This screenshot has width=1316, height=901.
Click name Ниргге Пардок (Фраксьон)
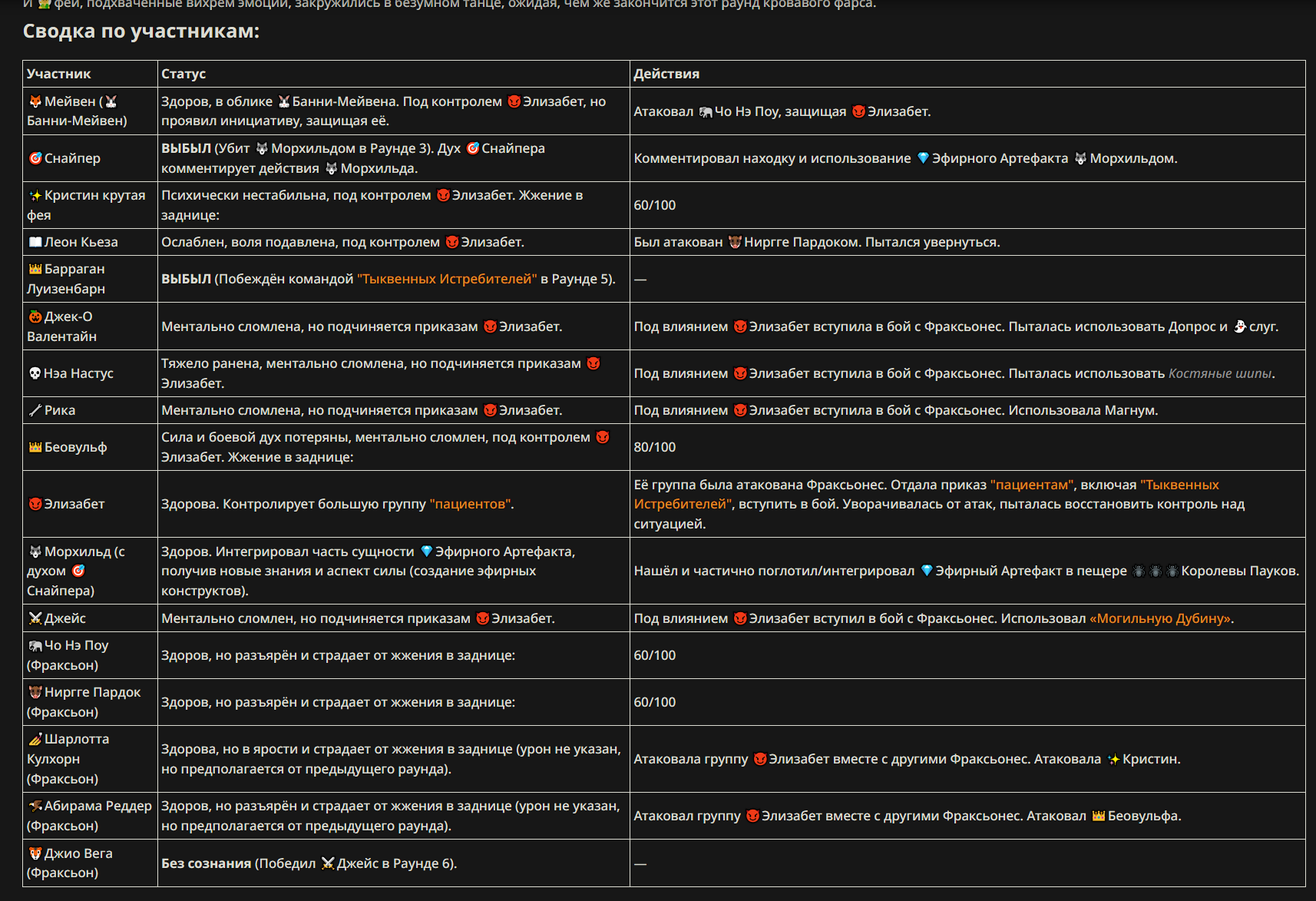pyautogui.click(x=84, y=702)
